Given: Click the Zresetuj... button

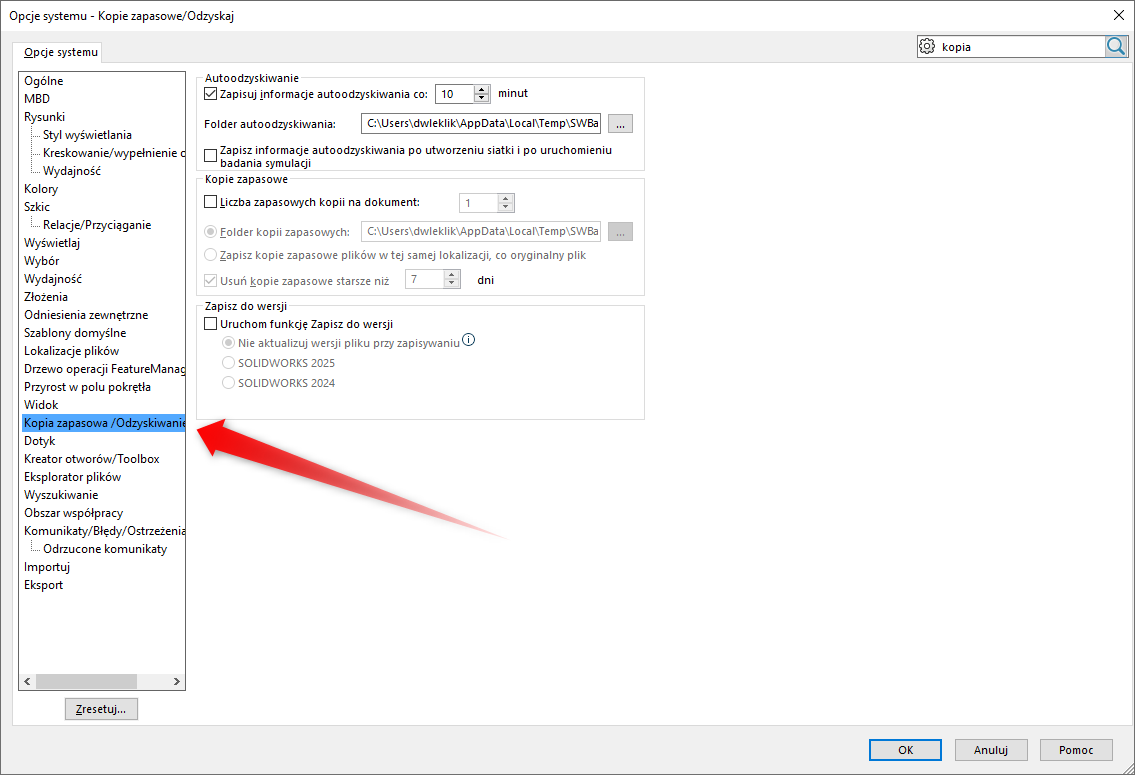Looking at the screenshot, I should [x=101, y=709].
